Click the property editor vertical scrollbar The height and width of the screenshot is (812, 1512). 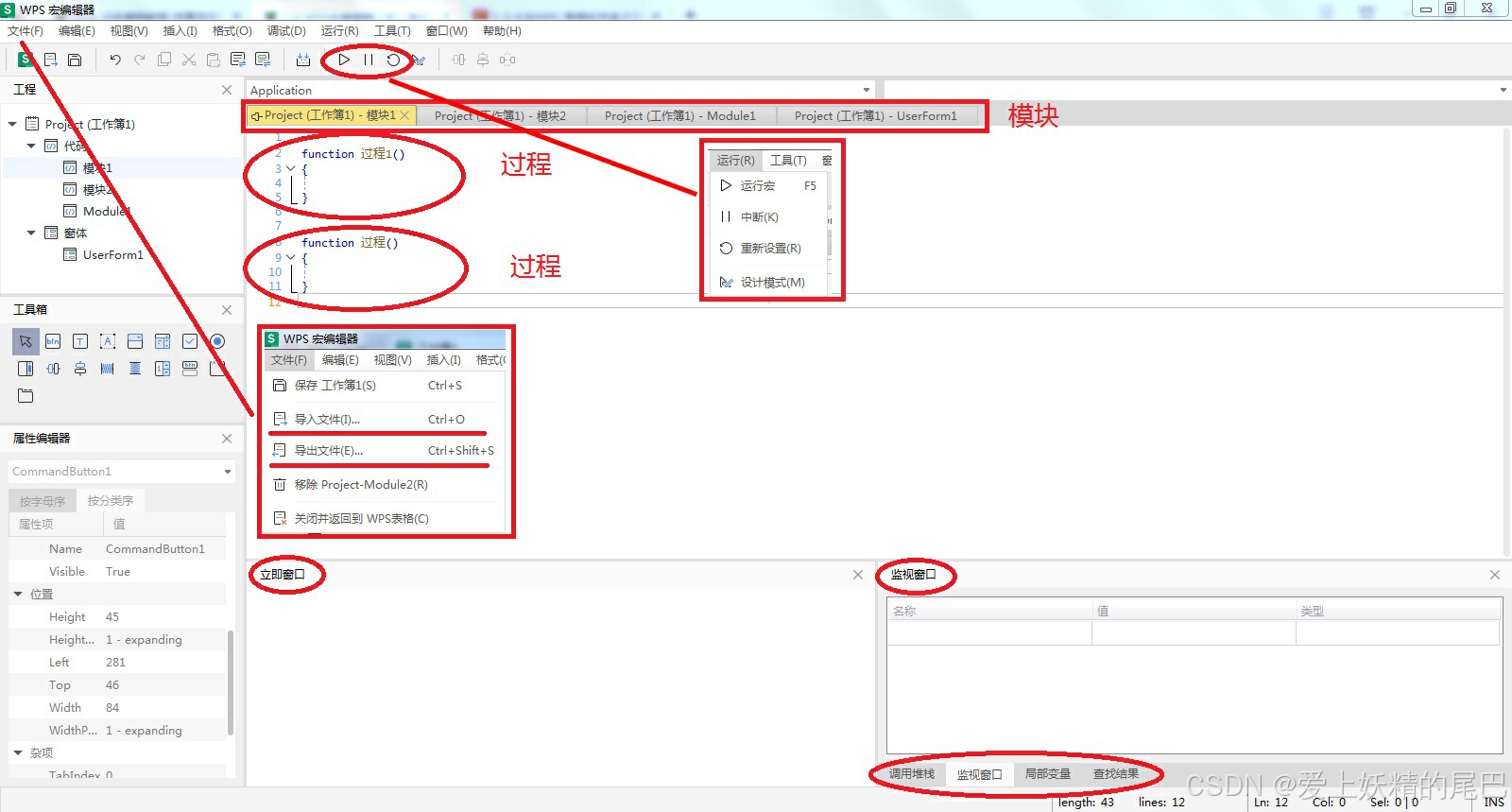(231, 682)
